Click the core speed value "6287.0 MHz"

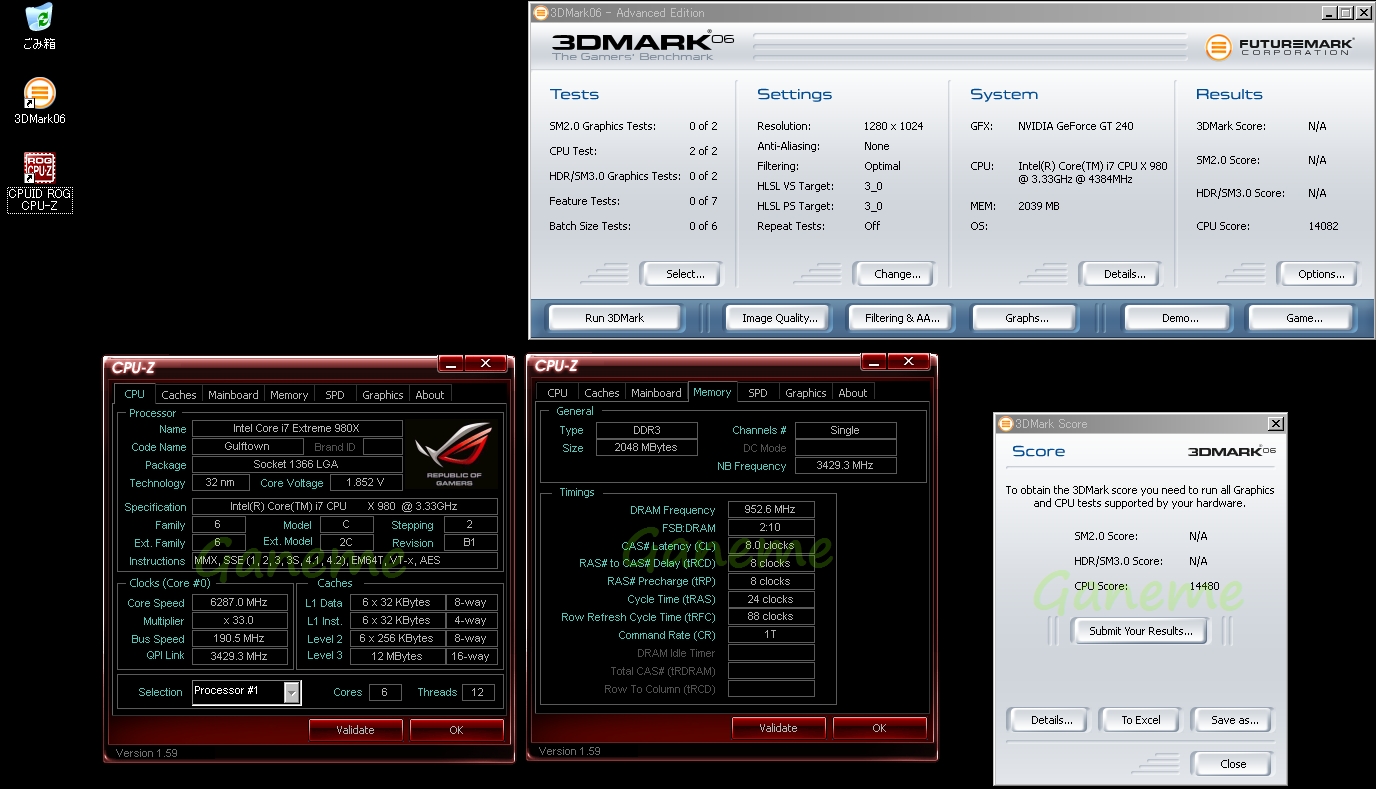239,603
